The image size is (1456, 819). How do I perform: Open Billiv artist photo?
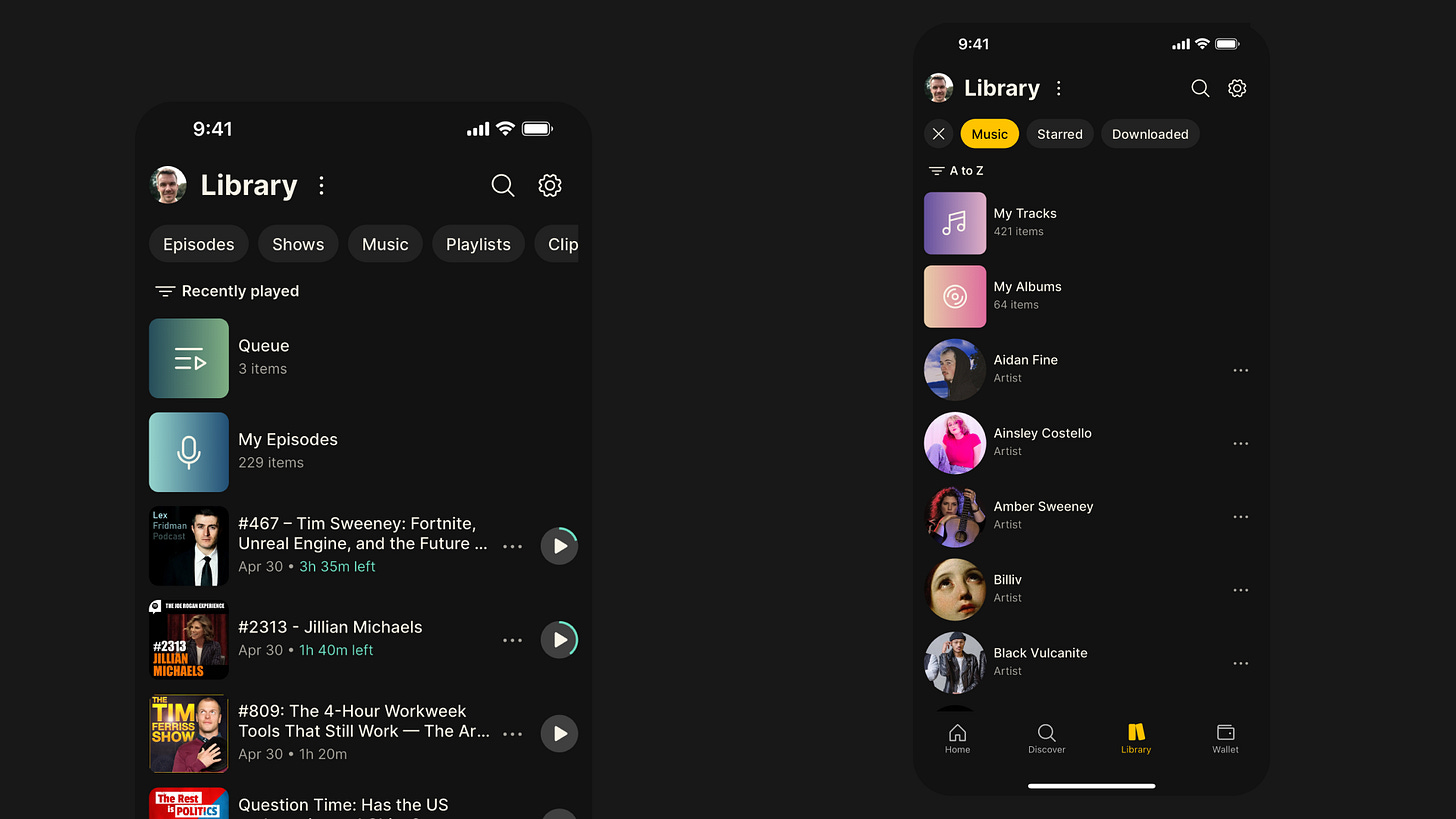pyautogui.click(x=955, y=590)
